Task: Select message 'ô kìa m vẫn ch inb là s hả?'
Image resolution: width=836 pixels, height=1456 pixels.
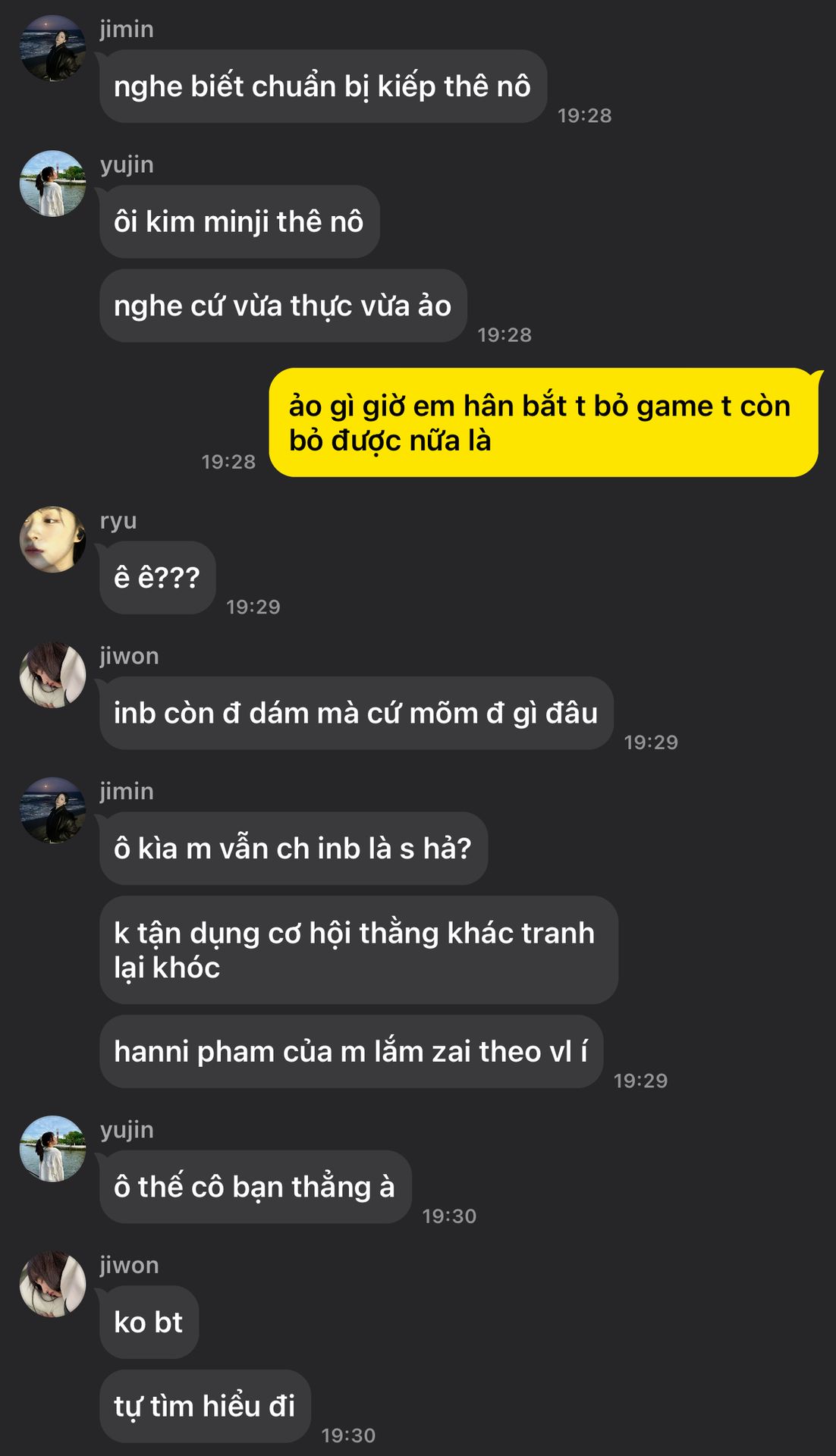Action: [x=294, y=848]
